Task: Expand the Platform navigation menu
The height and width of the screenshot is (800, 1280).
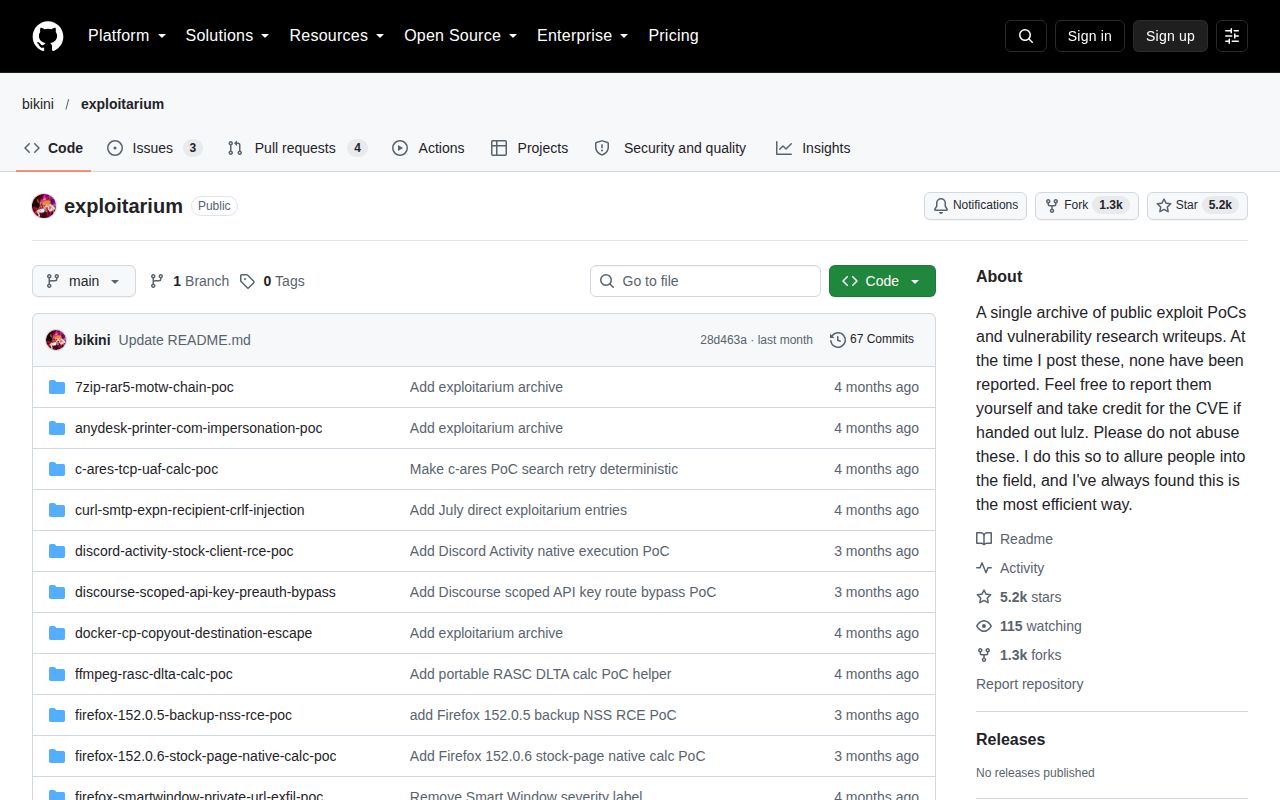Action: (x=127, y=36)
